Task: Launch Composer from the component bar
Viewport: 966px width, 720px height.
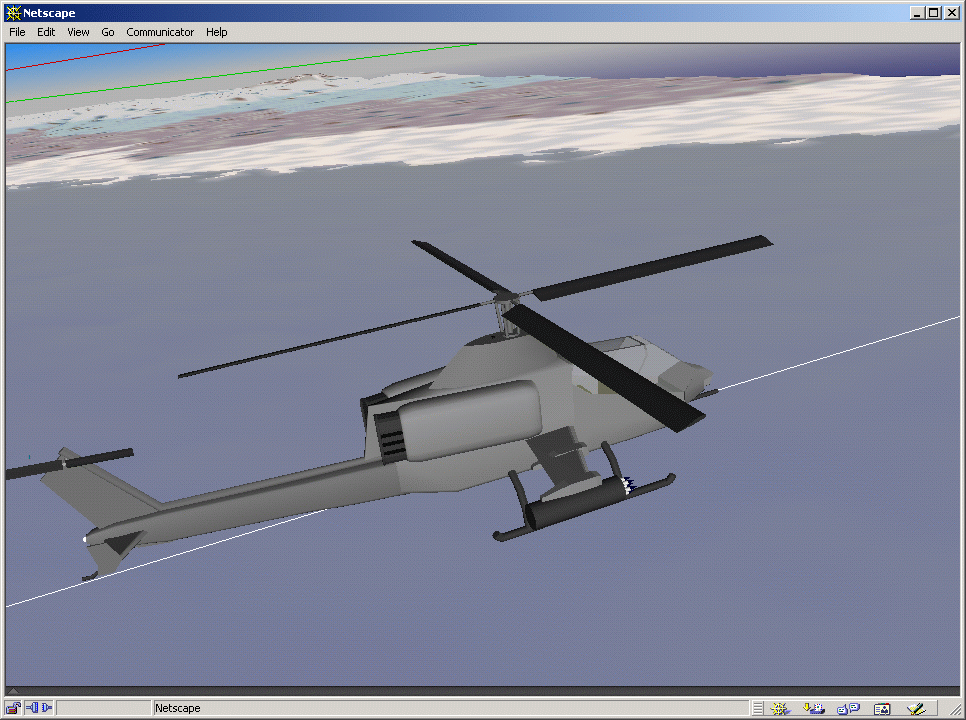Action: click(x=915, y=708)
